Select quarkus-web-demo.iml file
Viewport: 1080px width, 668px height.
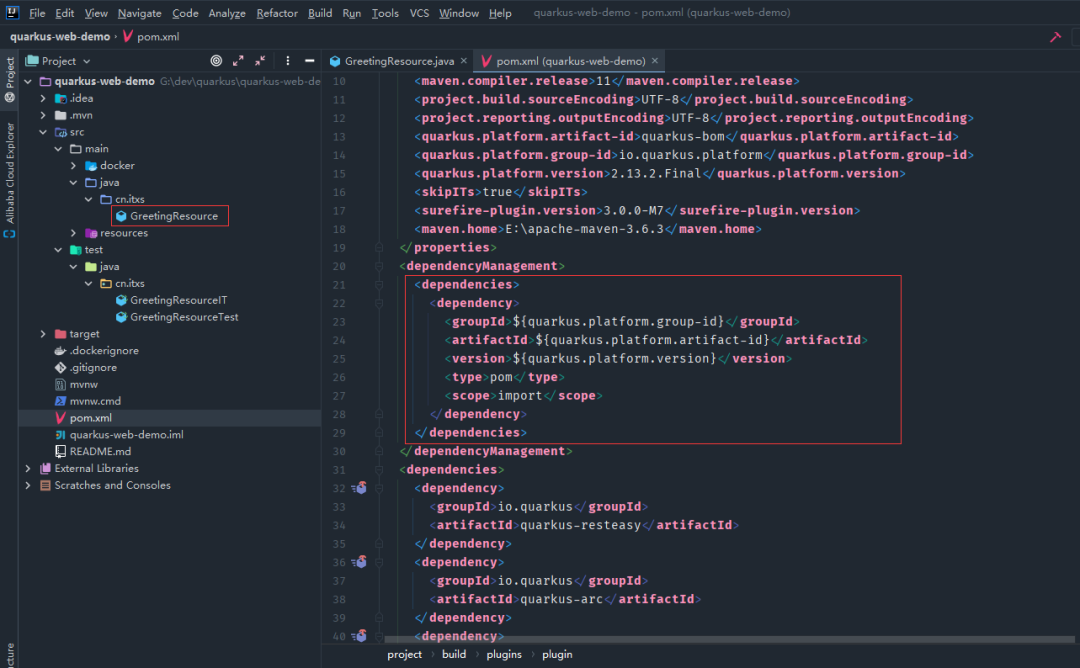point(126,435)
